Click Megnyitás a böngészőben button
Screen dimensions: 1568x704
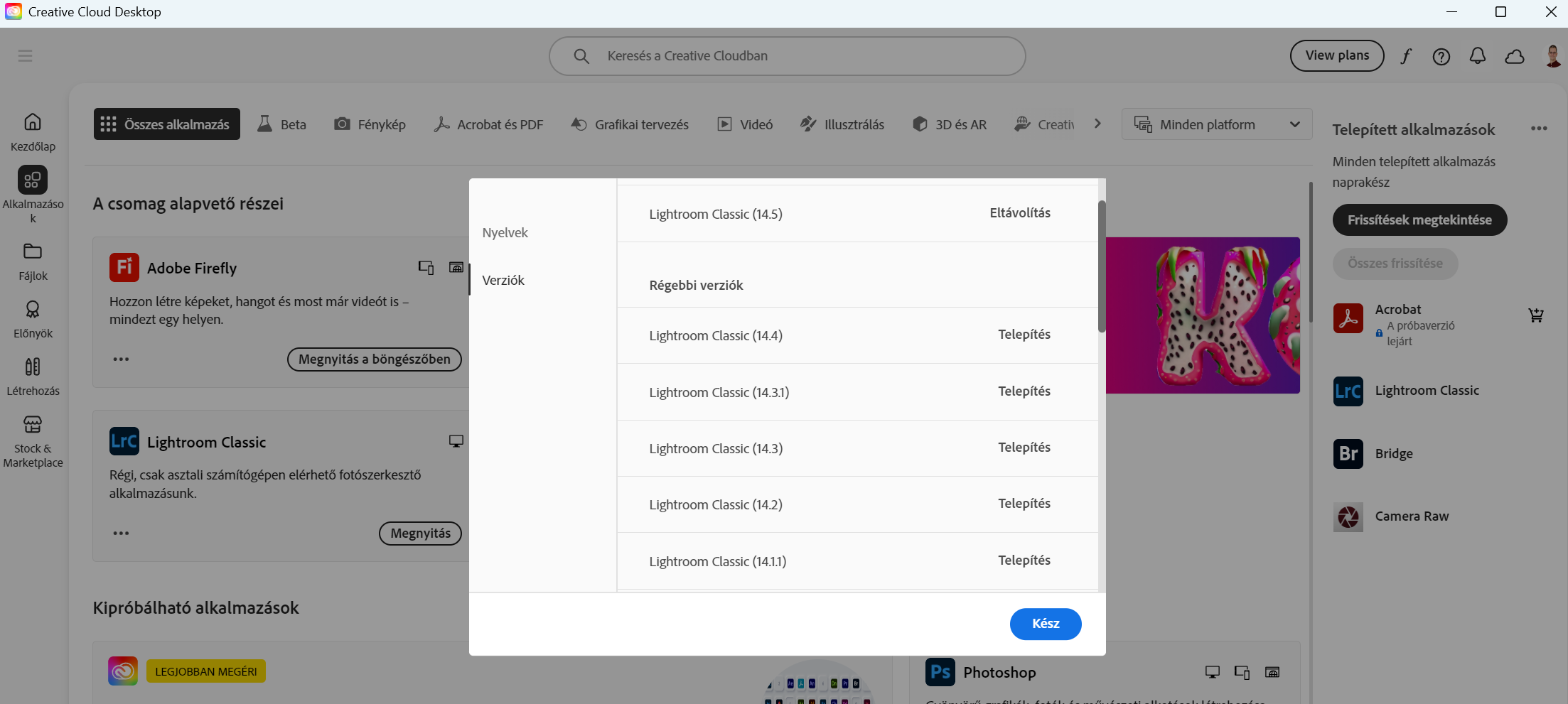[374, 359]
